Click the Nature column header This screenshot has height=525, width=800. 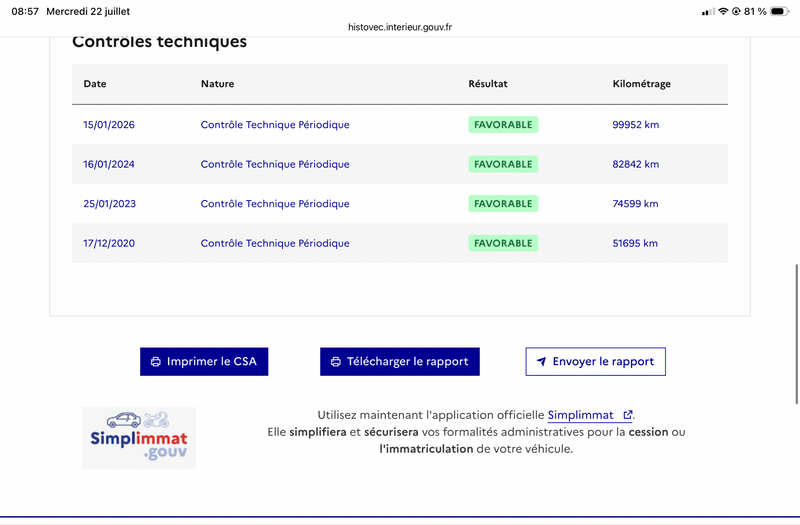click(217, 84)
